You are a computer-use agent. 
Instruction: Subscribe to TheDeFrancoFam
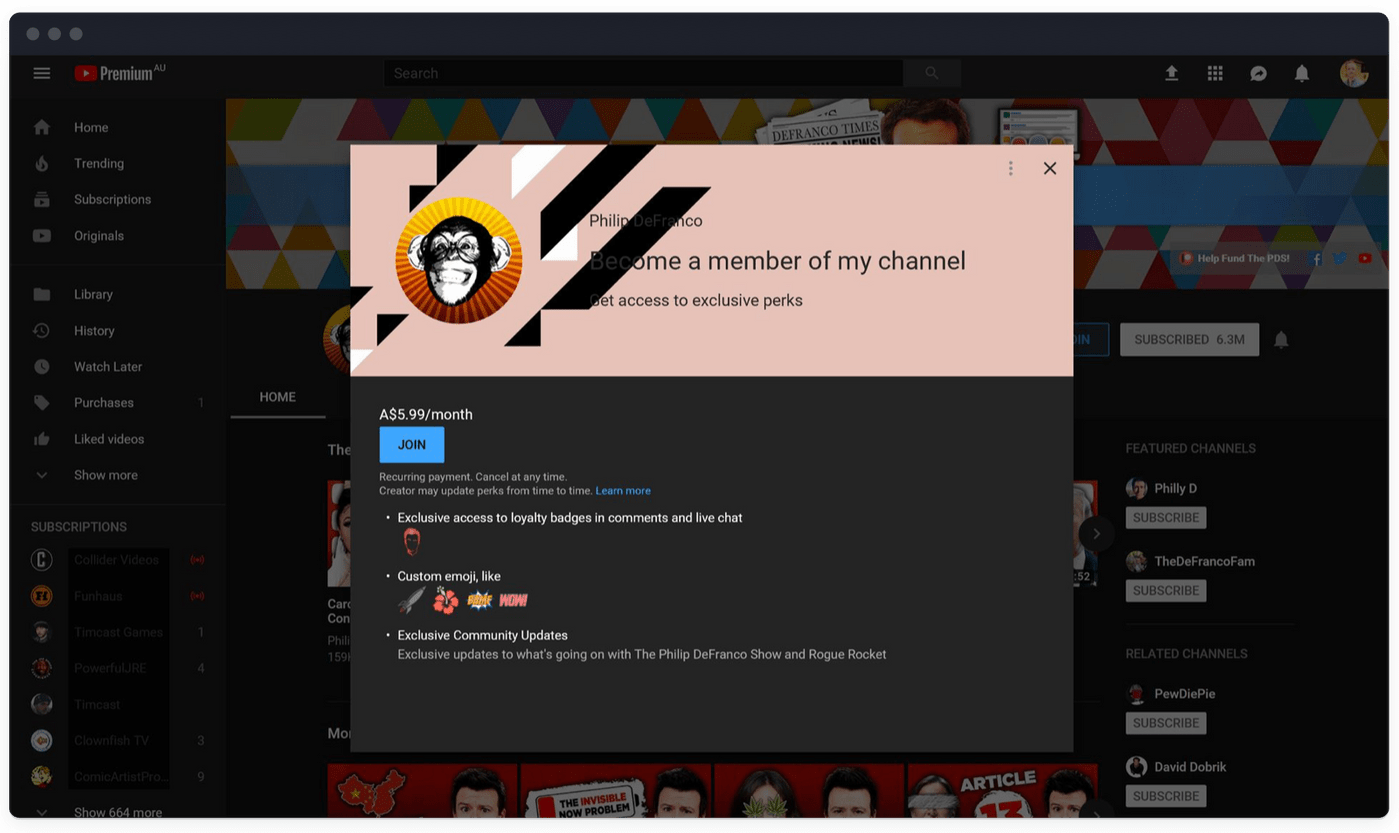tap(1166, 591)
